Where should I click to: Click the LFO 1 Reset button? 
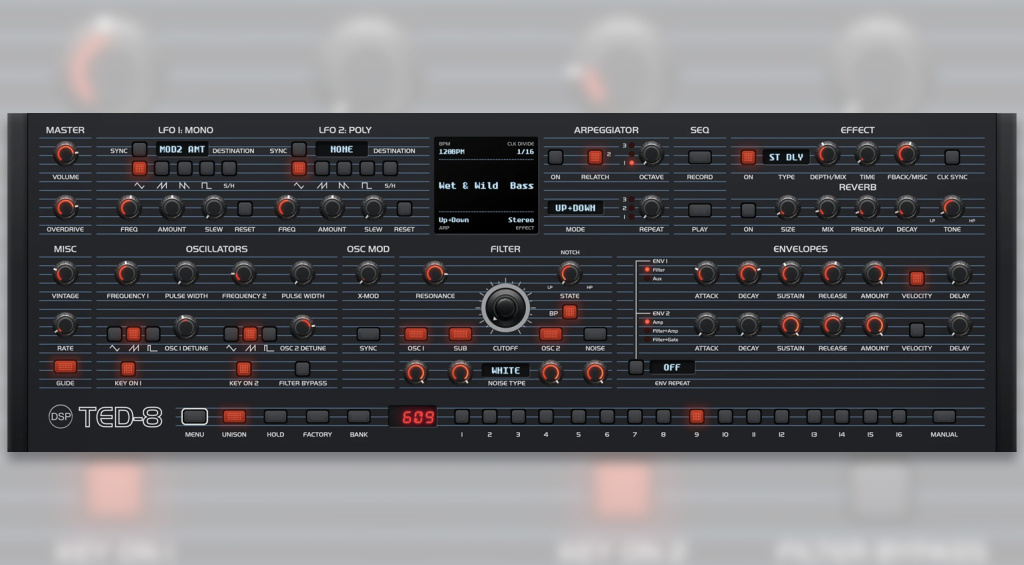pos(245,208)
